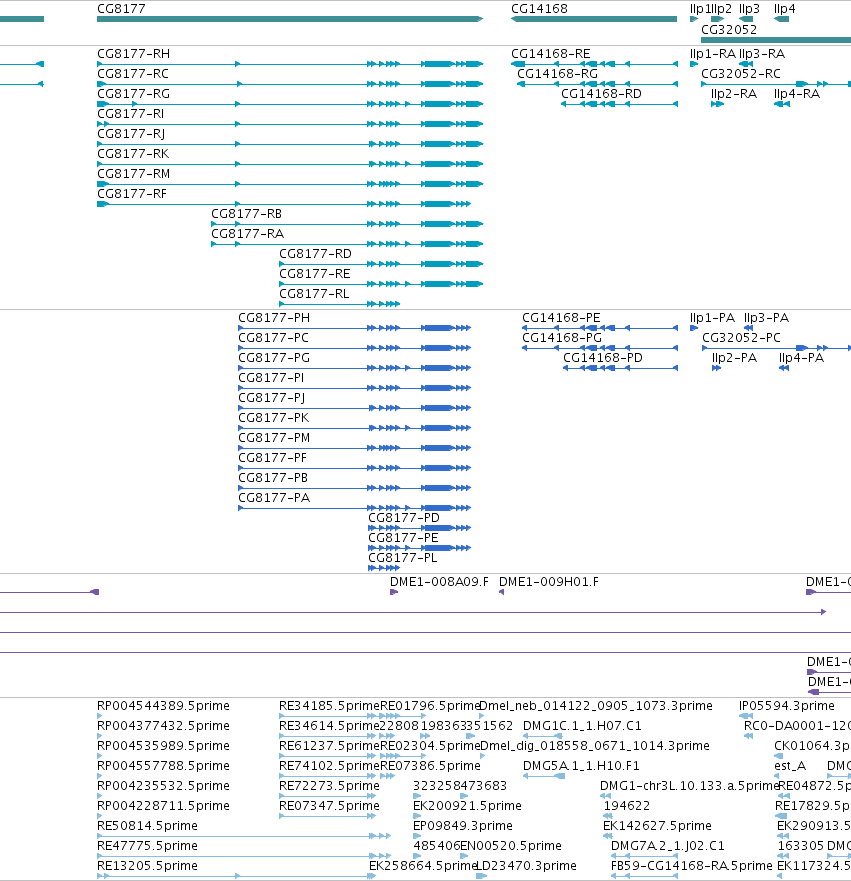Click protein CG14168-PE
This screenshot has width=851, height=881.
[562, 318]
